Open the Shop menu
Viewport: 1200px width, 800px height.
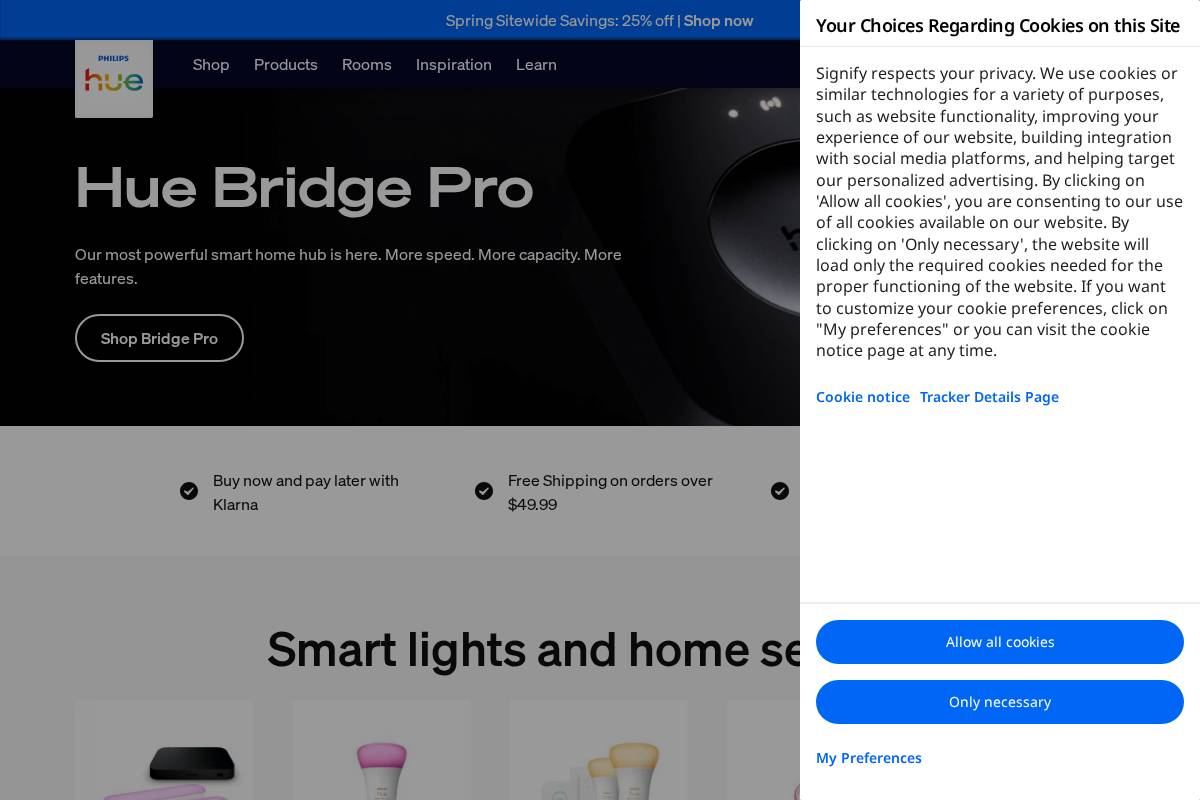pyautogui.click(x=211, y=64)
